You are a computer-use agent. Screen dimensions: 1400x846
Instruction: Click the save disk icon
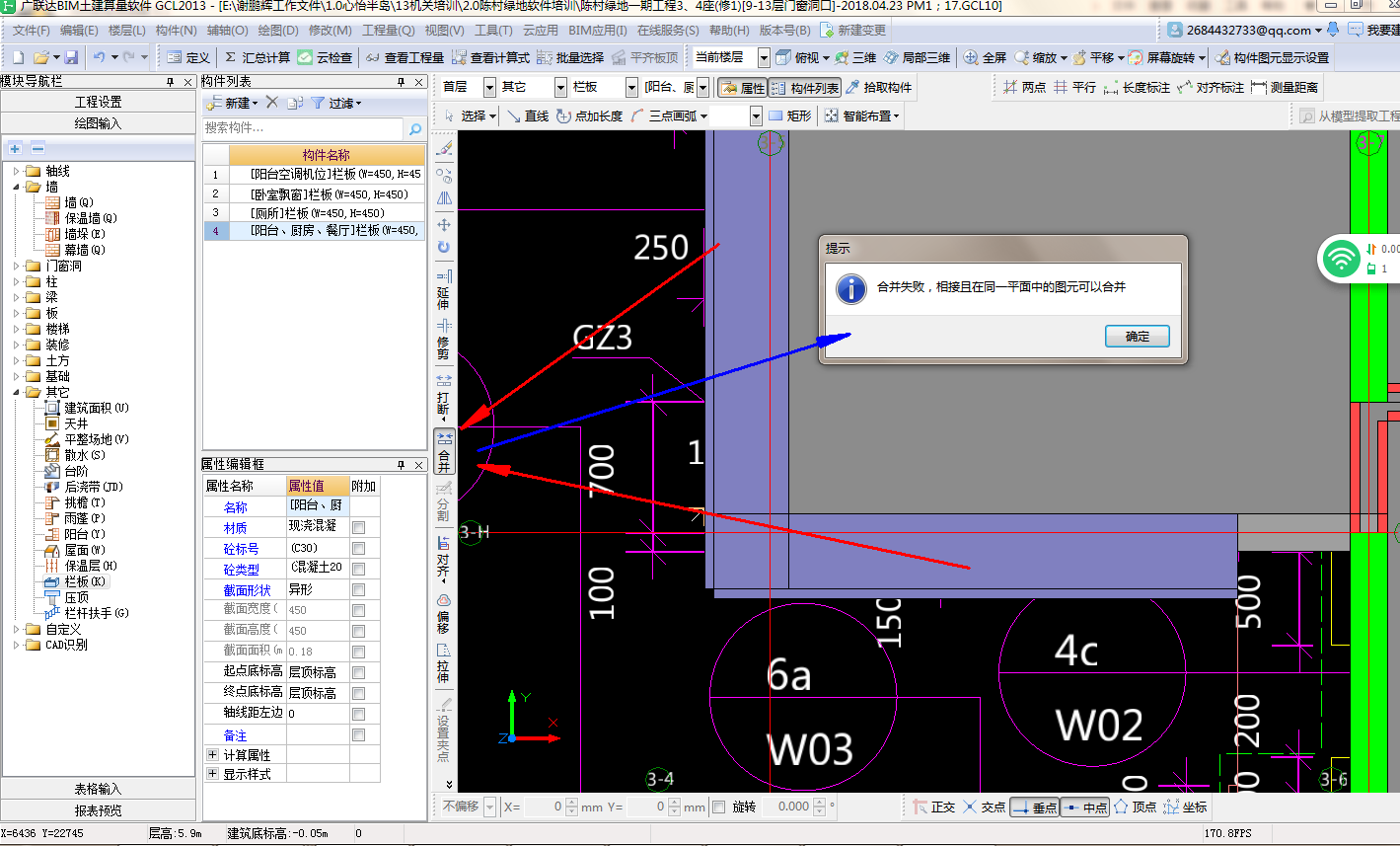coord(71,57)
